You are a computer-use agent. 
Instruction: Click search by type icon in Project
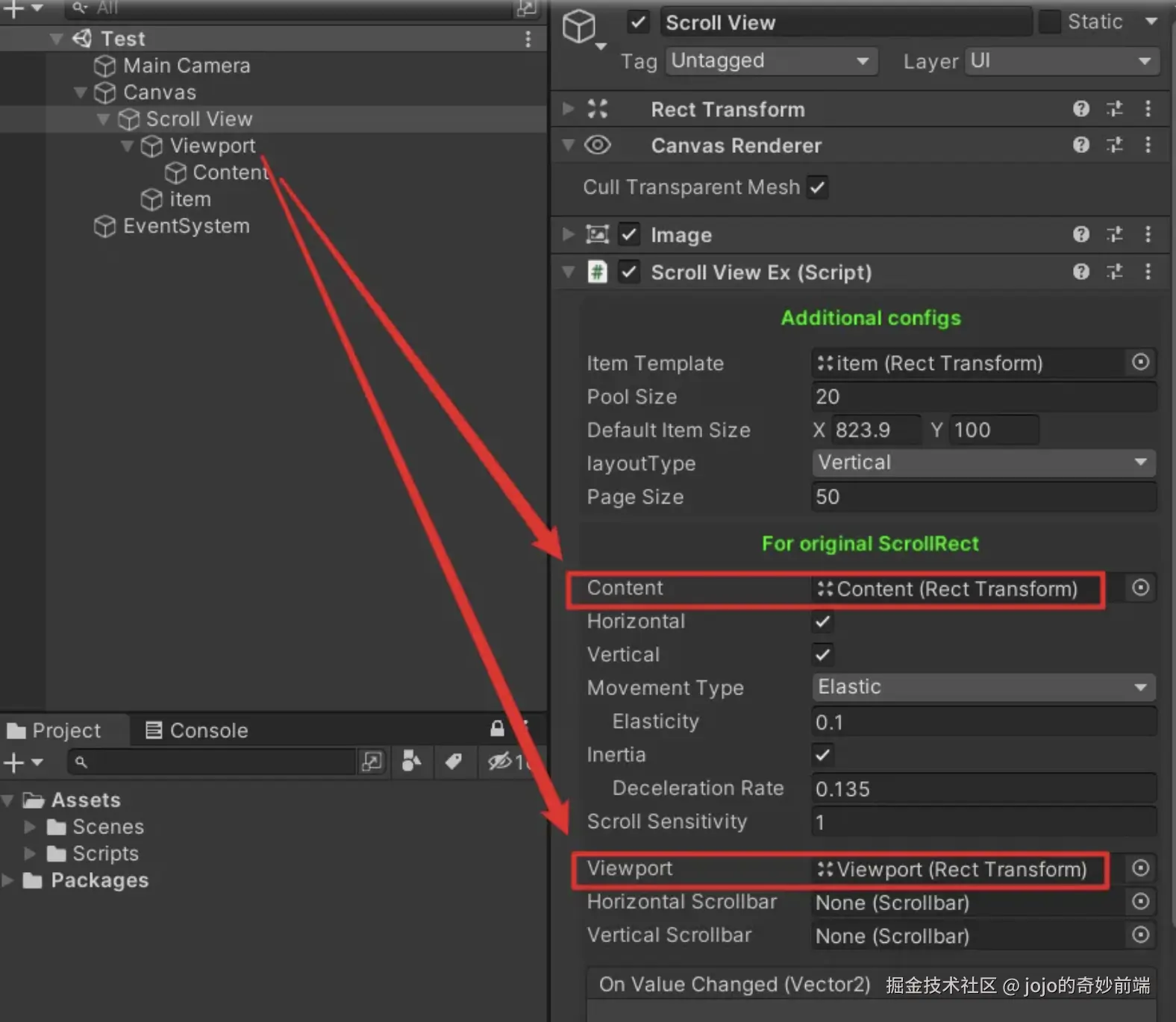point(411,762)
